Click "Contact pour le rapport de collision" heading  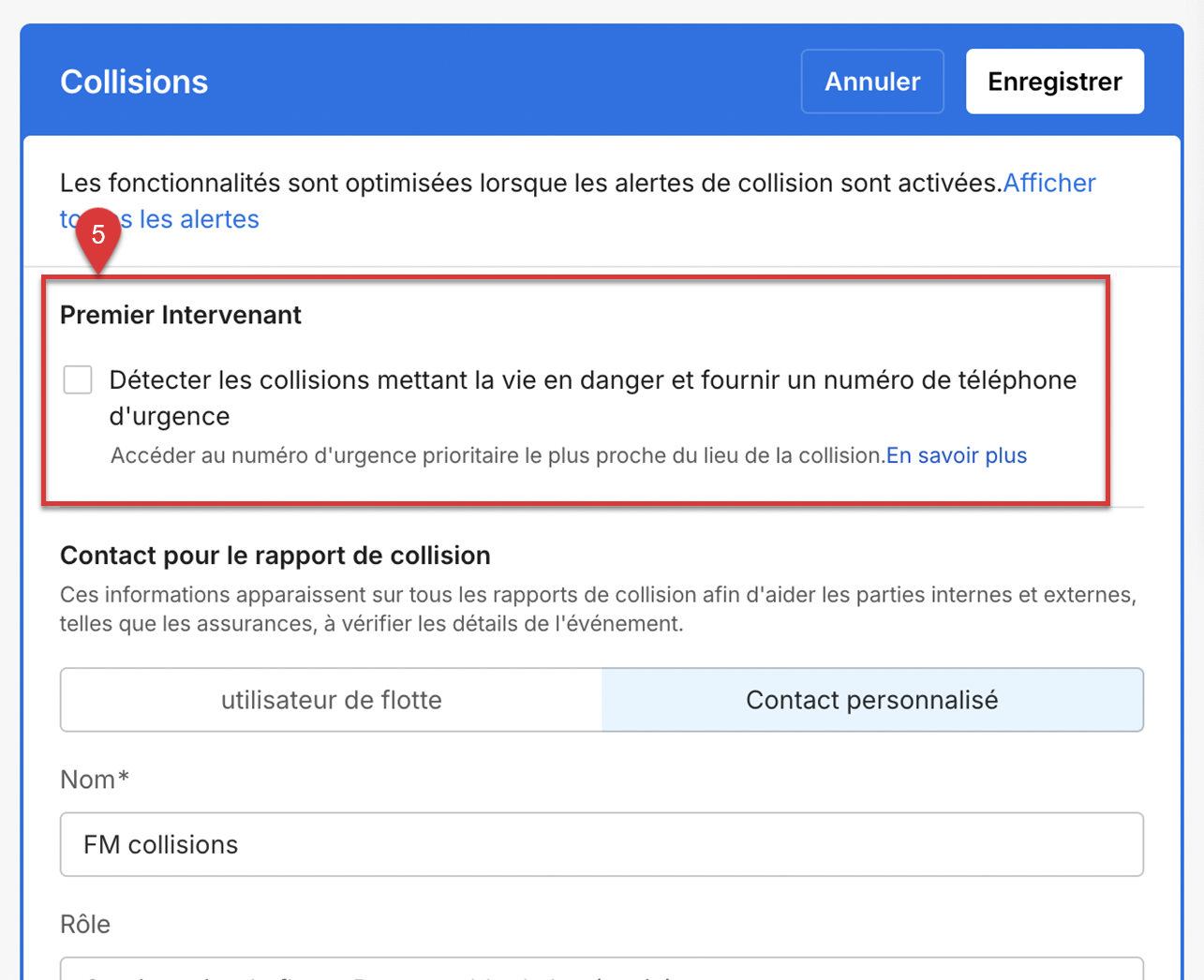(275, 556)
